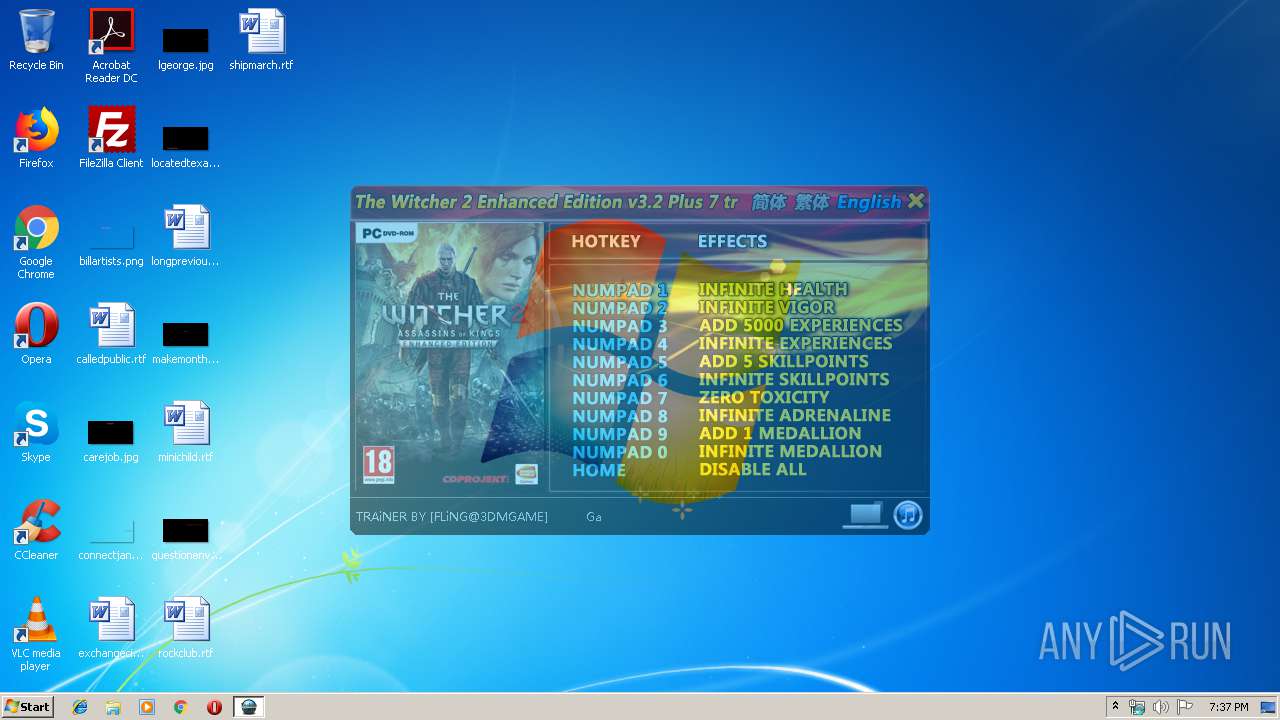
Task: Open the Action Center flag icon
Action: (x=1184, y=707)
